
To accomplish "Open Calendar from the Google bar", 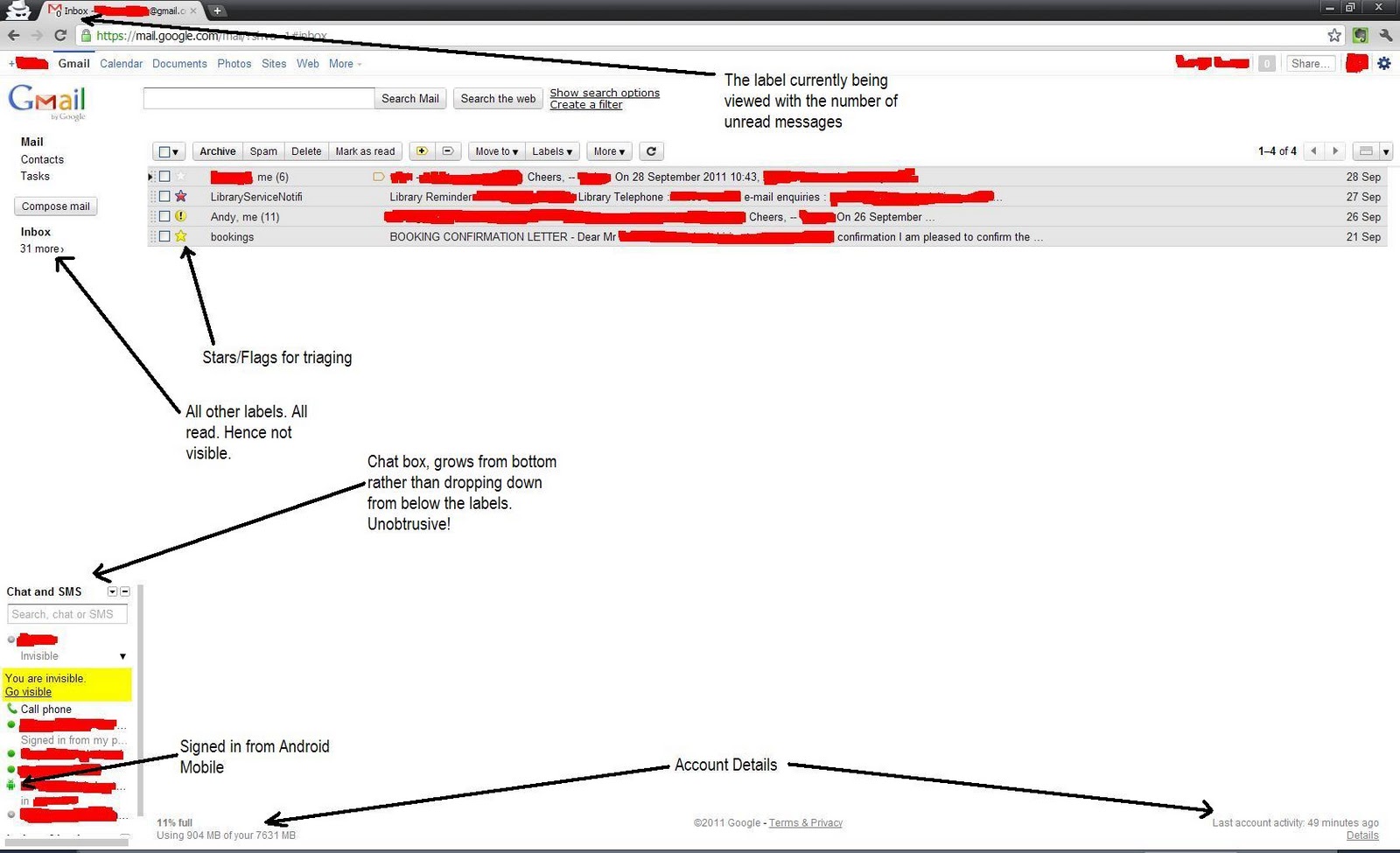I will [121, 64].
